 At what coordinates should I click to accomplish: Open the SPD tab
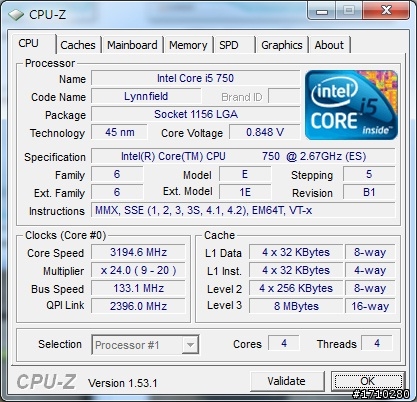click(x=234, y=45)
